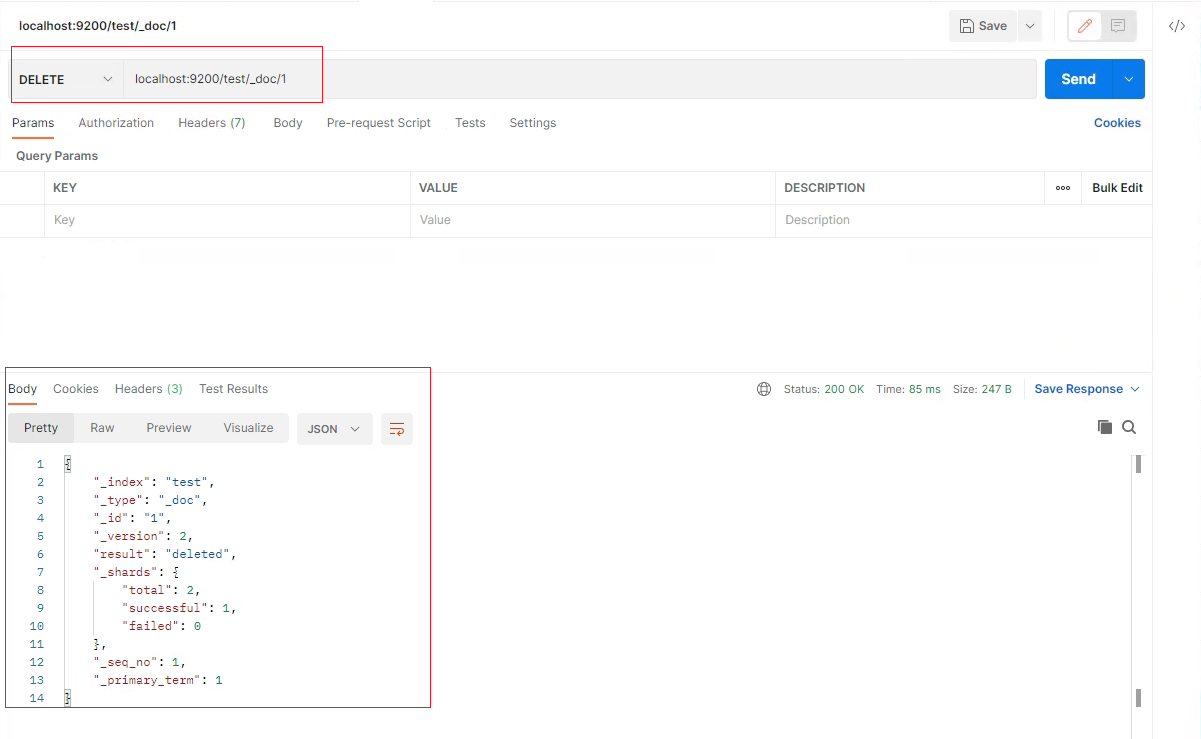Open the response Cookies tab
The image size is (1201, 739).
click(76, 389)
